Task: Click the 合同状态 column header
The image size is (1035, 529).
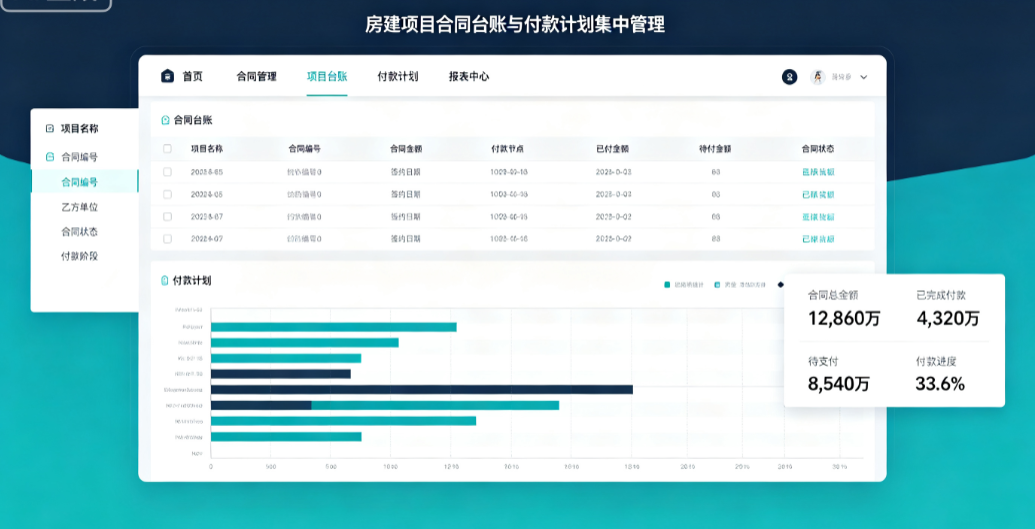Action: click(x=818, y=149)
